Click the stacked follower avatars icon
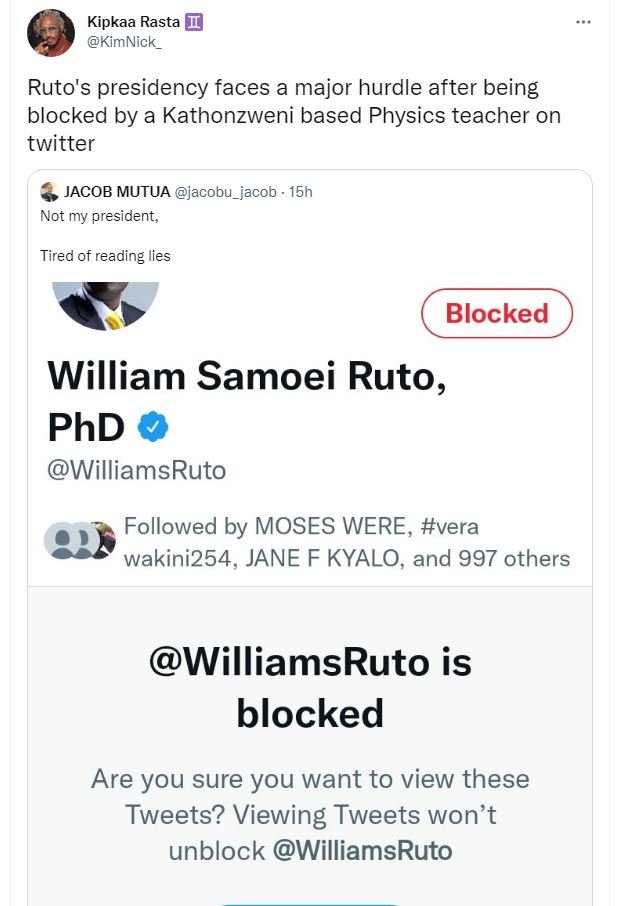Image resolution: width=623 pixels, height=906 pixels. click(x=79, y=542)
